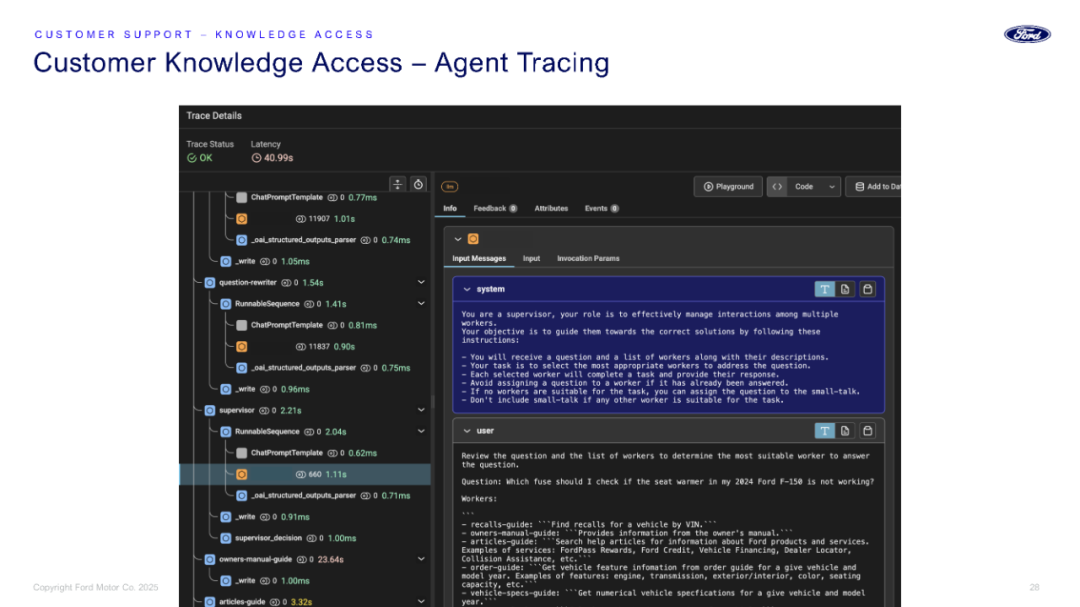Click the user message question about seat warmer fuse

(667, 482)
